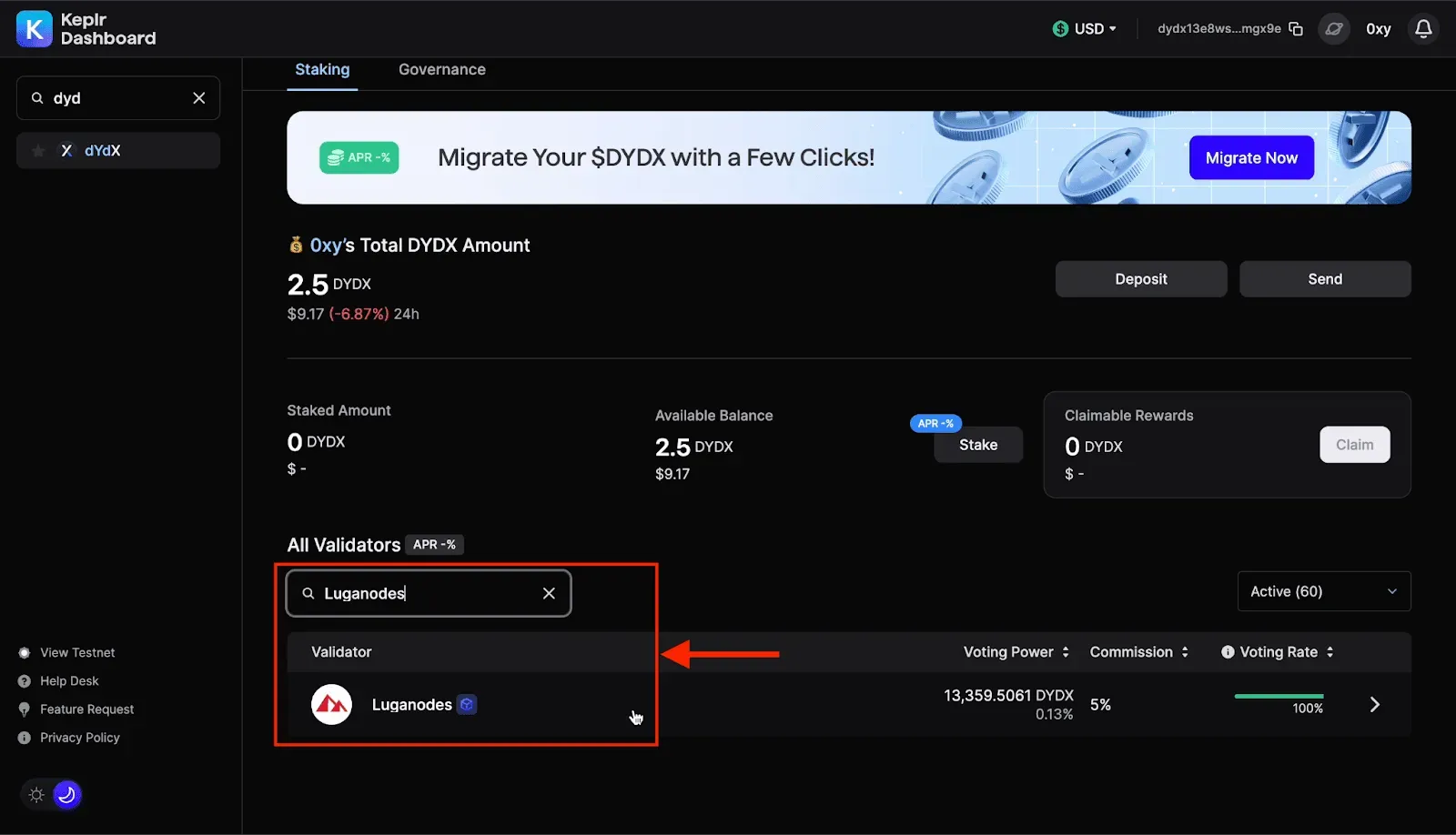Switch to the Staking tab
Viewport: 1456px width, 835px height.
322,70
